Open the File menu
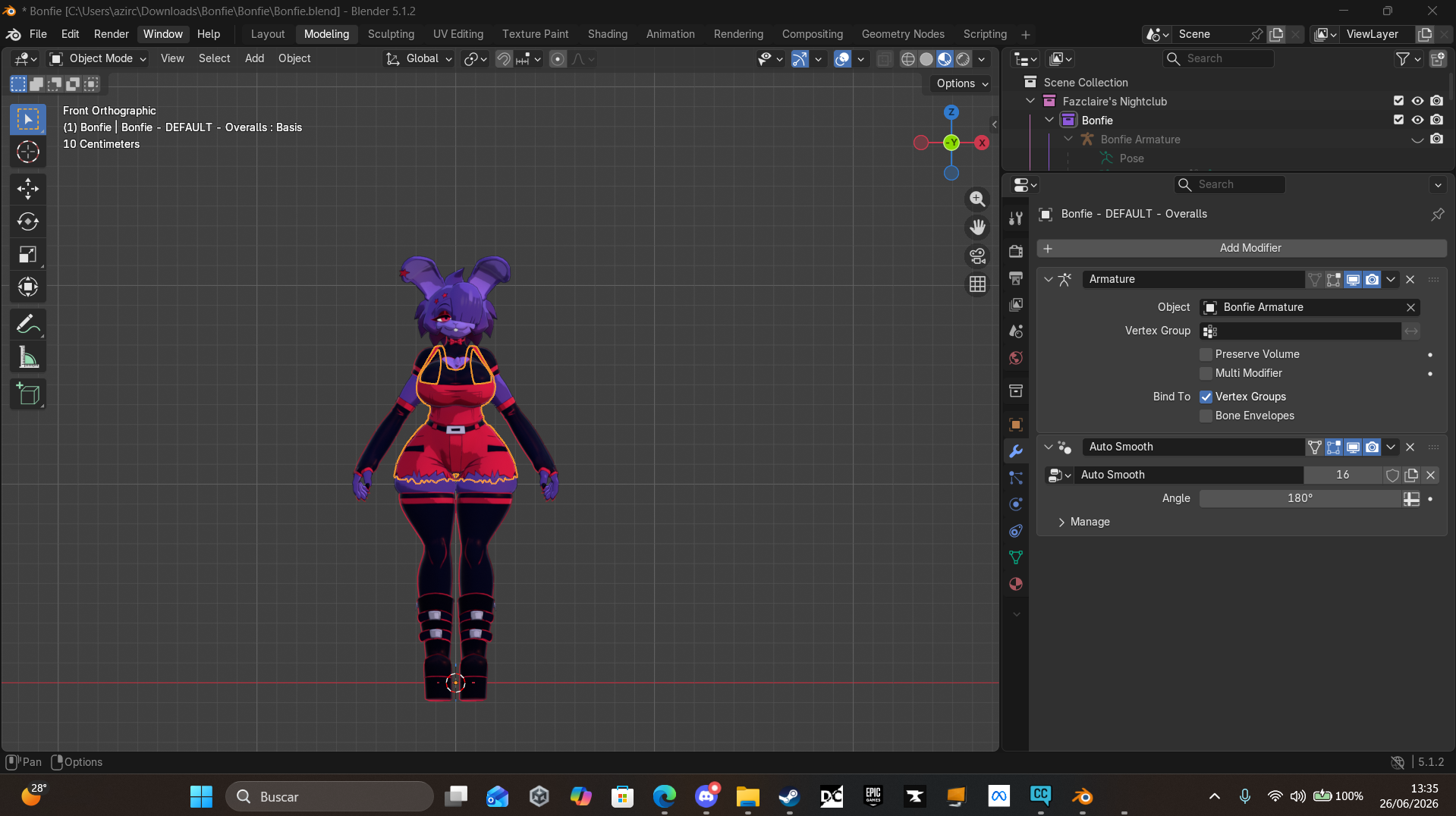 tap(38, 34)
